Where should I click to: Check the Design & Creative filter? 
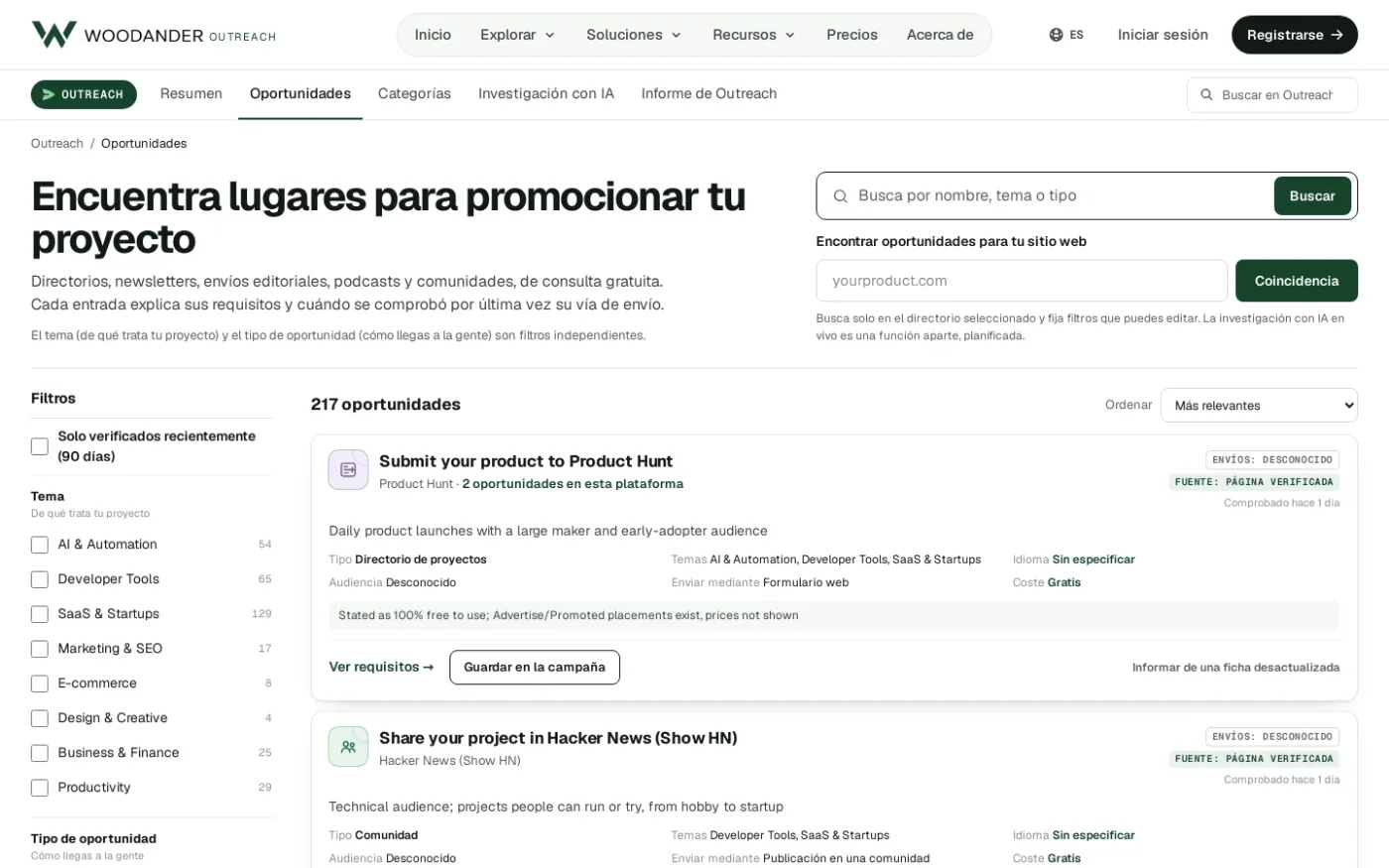(40, 718)
